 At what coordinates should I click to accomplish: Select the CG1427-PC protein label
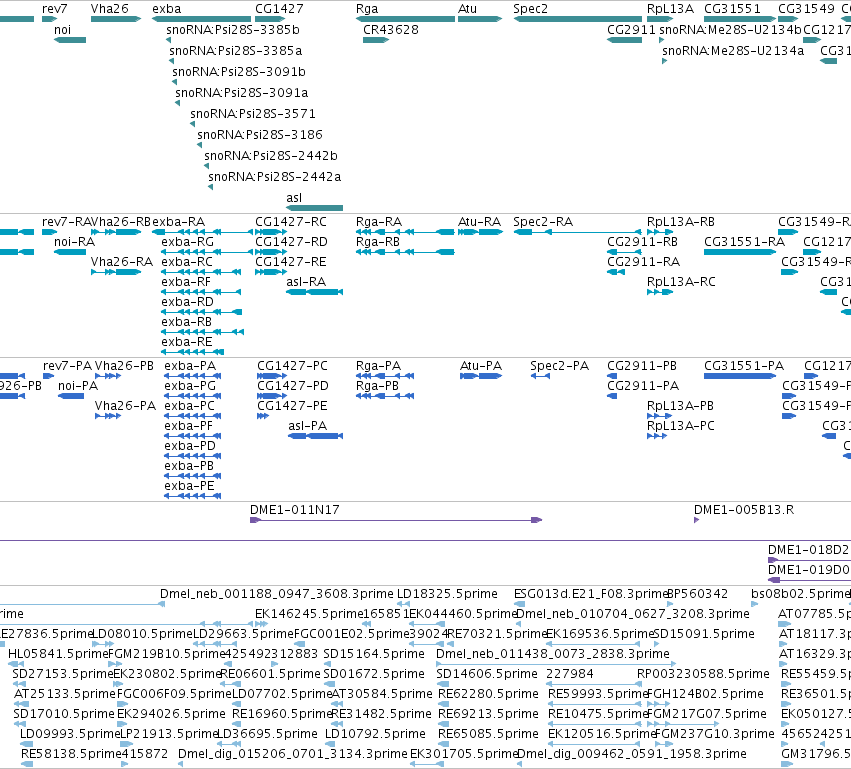coord(293,366)
